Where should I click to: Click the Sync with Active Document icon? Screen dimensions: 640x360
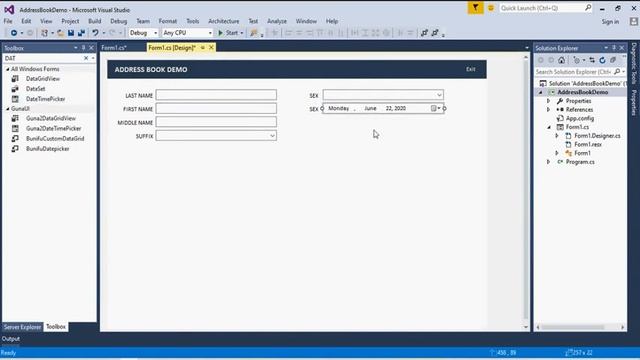click(592, 60)
